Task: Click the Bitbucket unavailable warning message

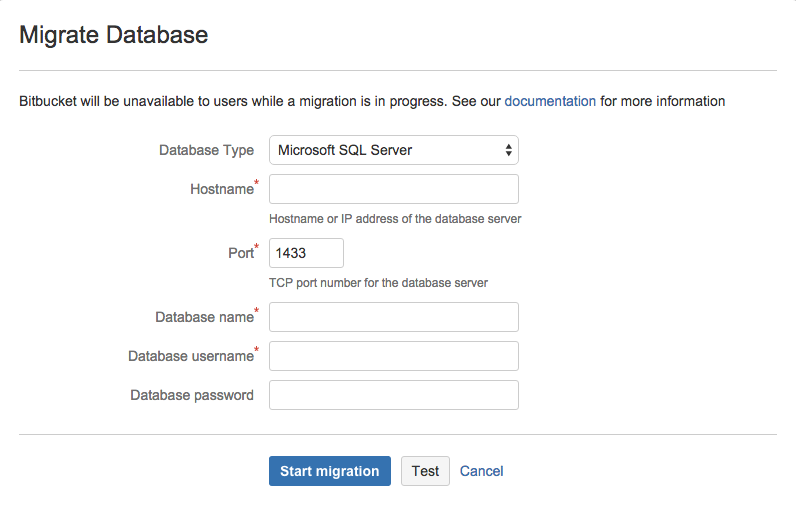Action: 260,101
